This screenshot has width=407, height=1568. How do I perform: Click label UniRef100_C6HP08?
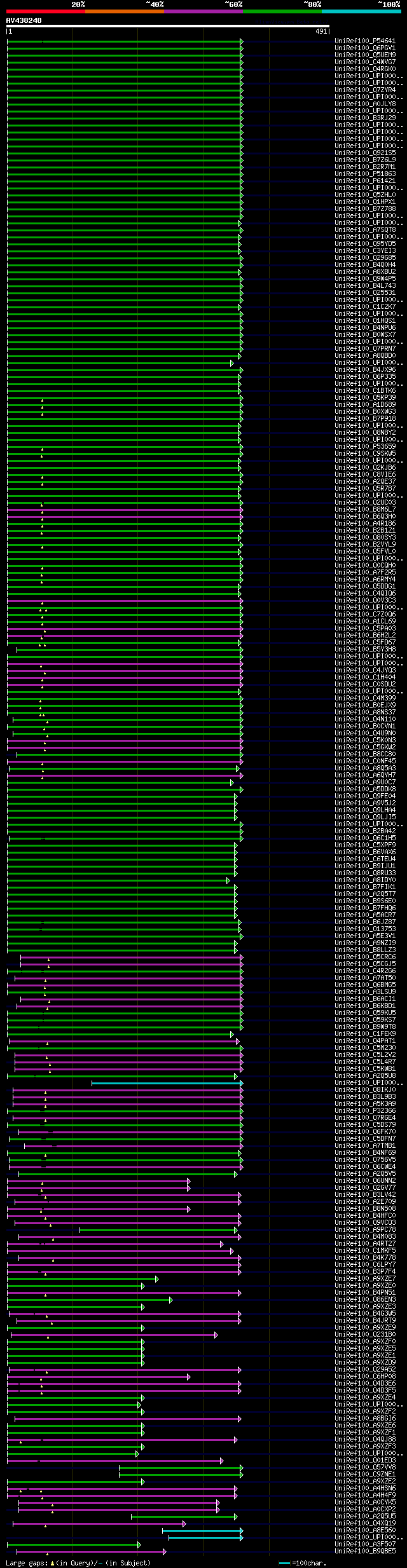coord(365,1376)
